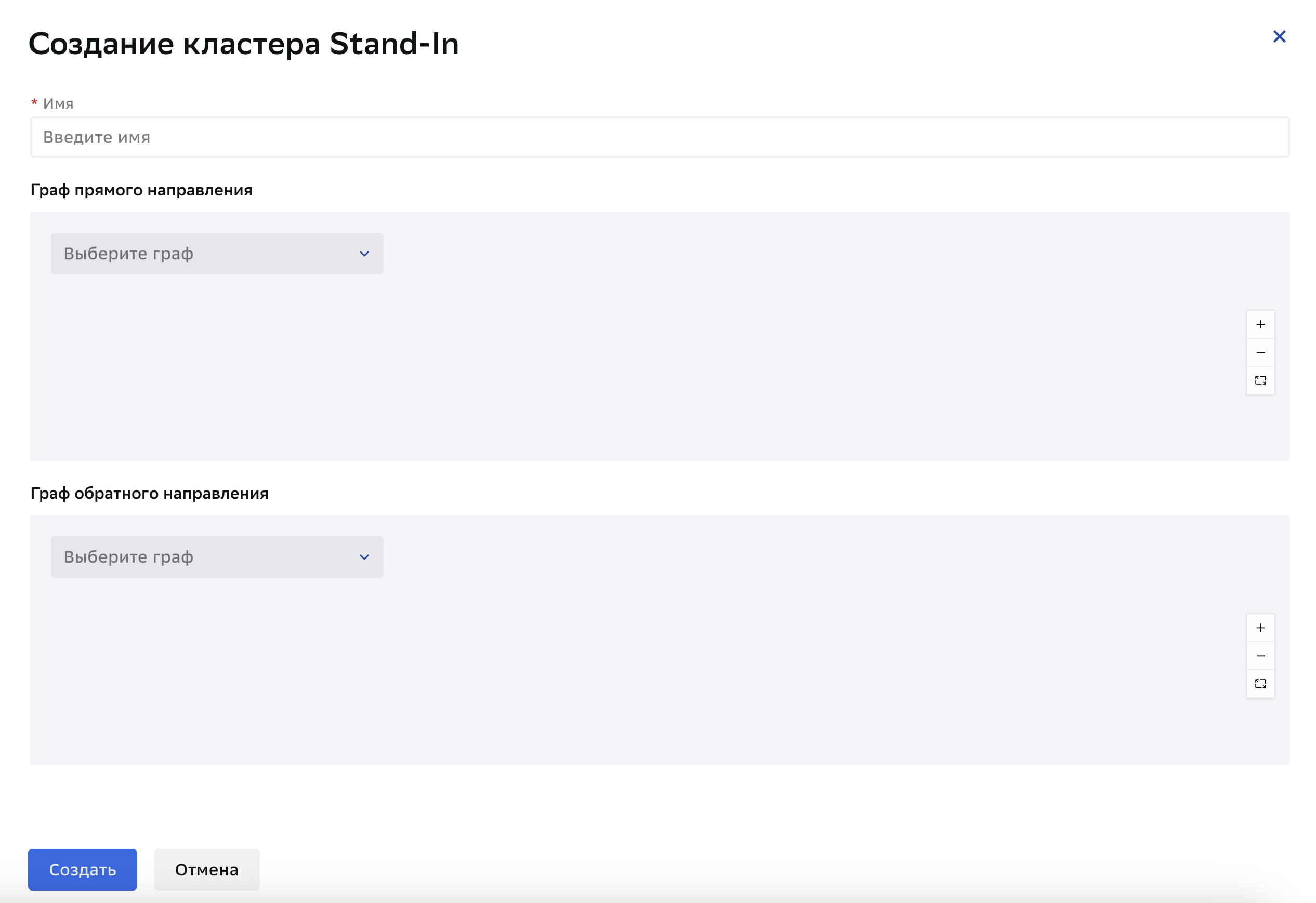Zoom out on the reverse direction graph
The image size is (1316, 903).
tap(1260, 656)
